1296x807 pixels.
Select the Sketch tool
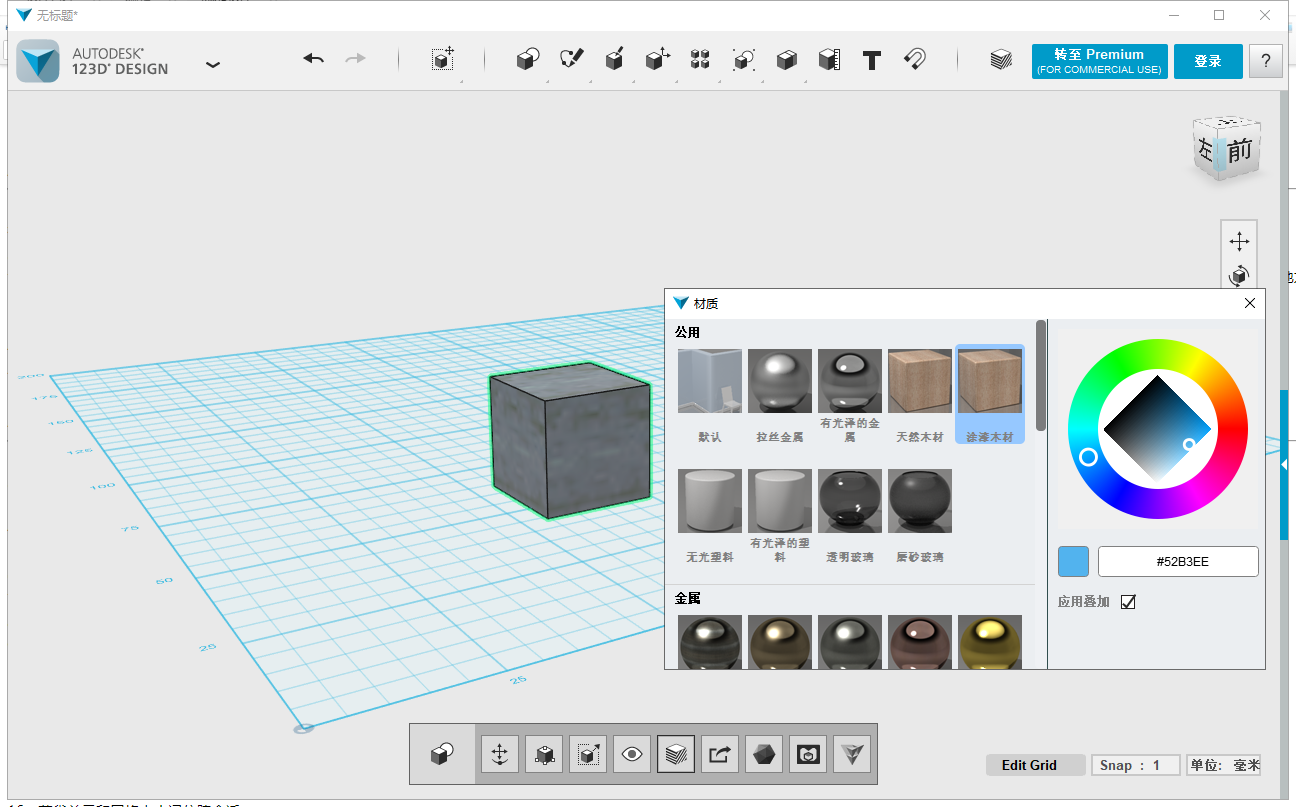tap(571, 60)
